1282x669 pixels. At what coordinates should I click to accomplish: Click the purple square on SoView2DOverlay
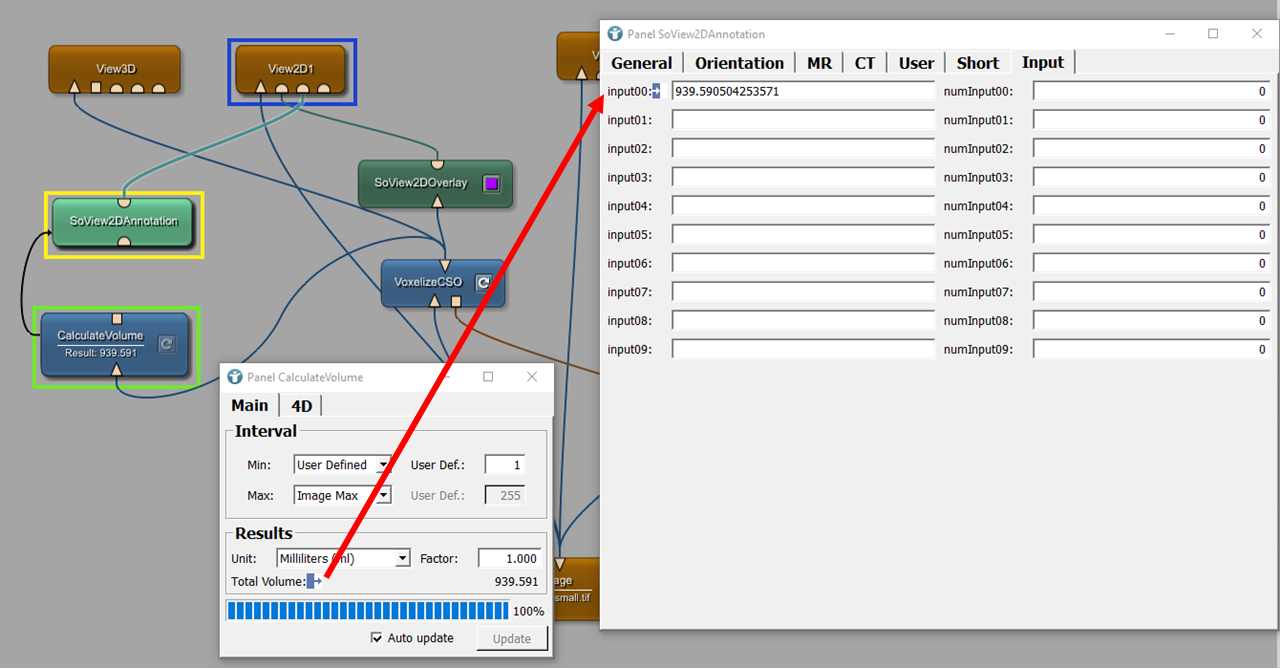pyautogui.click(x=491, y=183)
